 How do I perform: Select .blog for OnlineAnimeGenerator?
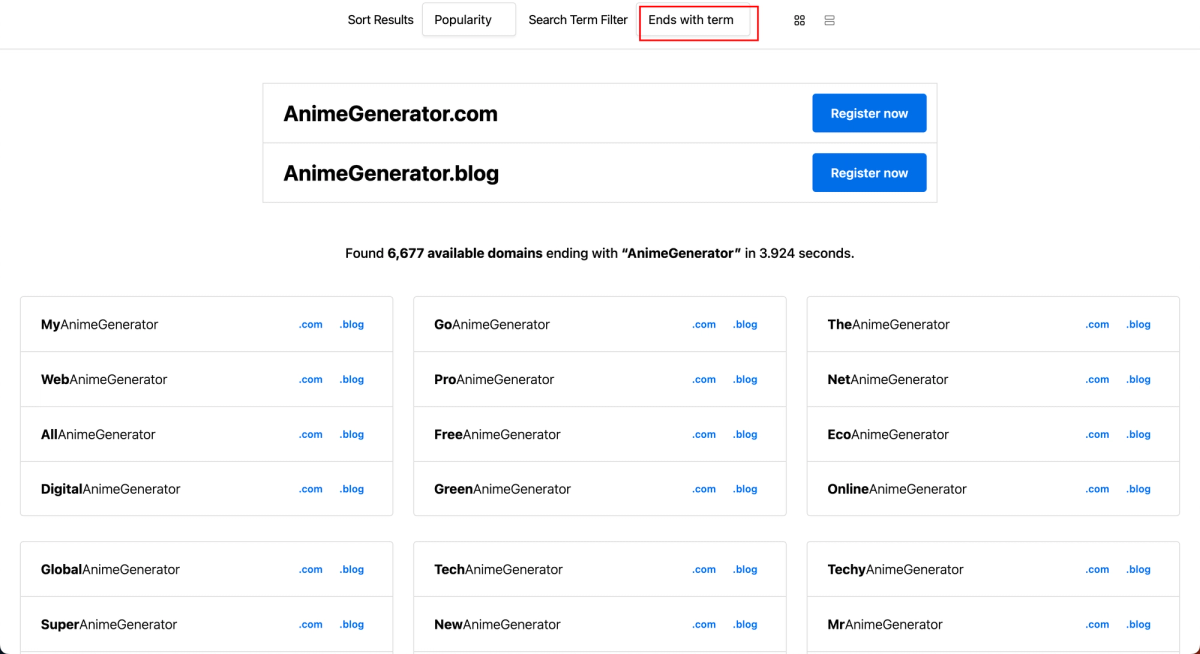(x=1138, y=490)
